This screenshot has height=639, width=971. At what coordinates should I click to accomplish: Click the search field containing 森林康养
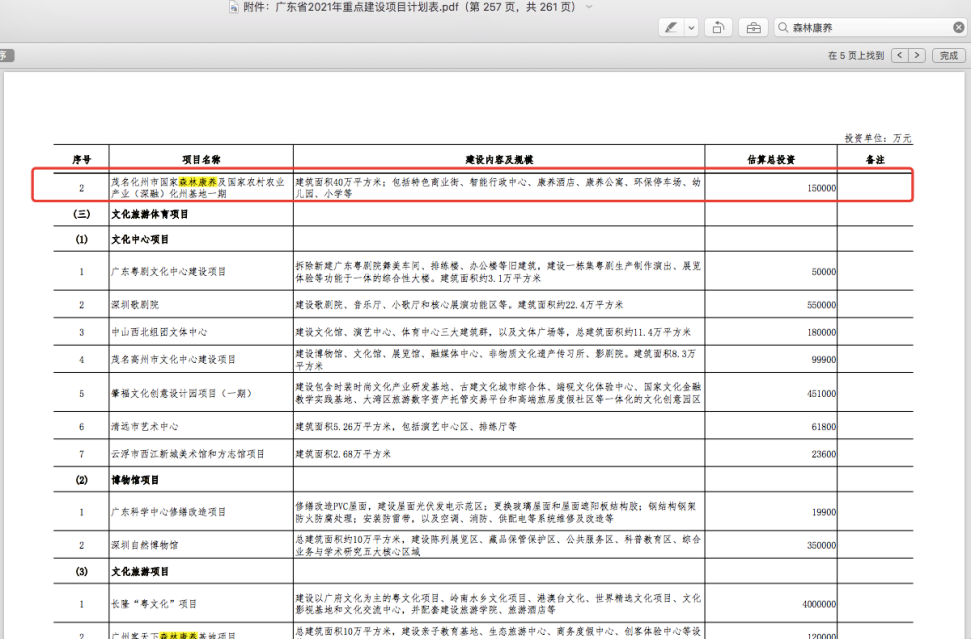tap(870, 28)
